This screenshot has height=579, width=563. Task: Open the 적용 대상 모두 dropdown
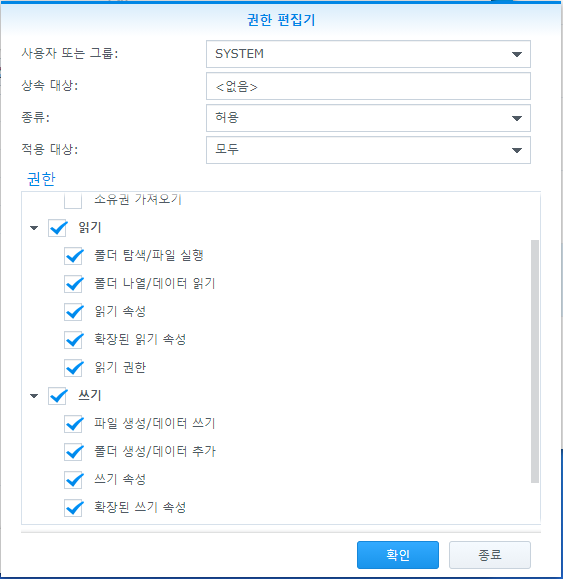(x=368, y=150)
